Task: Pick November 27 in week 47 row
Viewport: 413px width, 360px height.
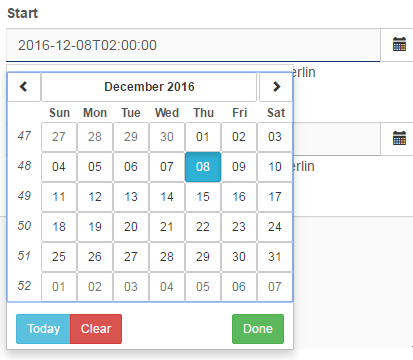Action: [59, 137]
